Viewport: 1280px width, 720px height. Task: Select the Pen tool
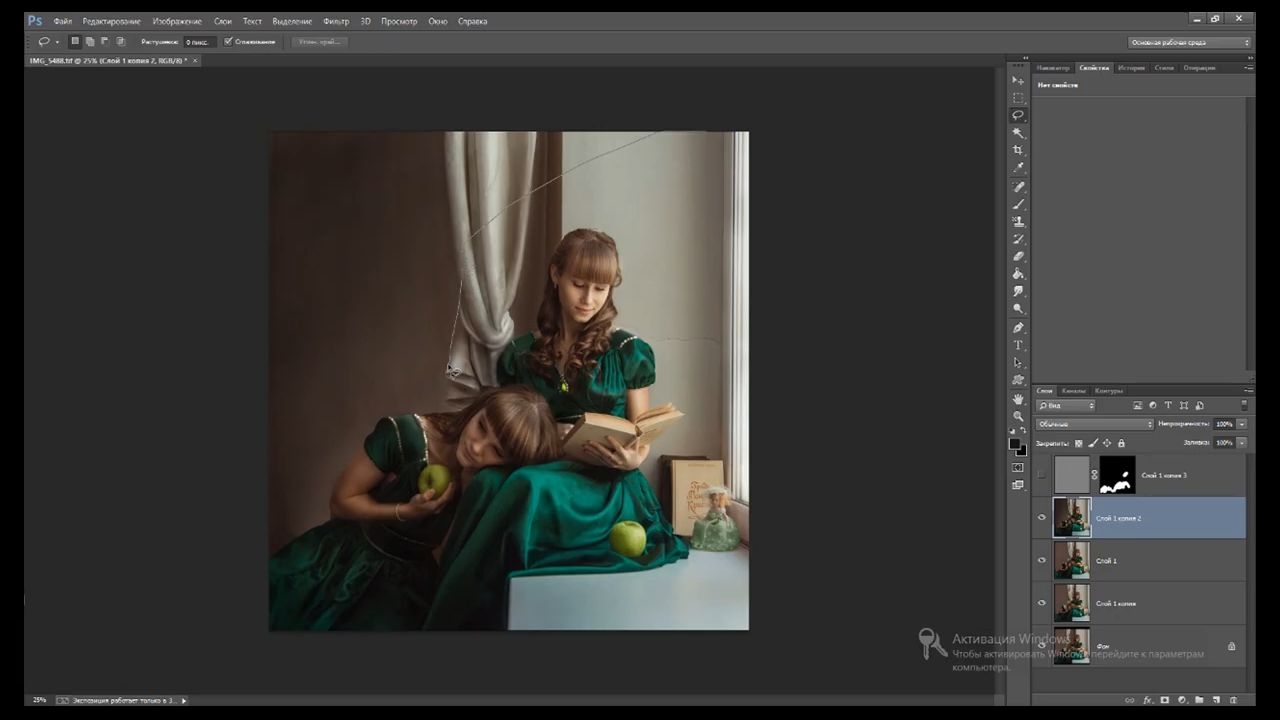(x=1018, y=328)
